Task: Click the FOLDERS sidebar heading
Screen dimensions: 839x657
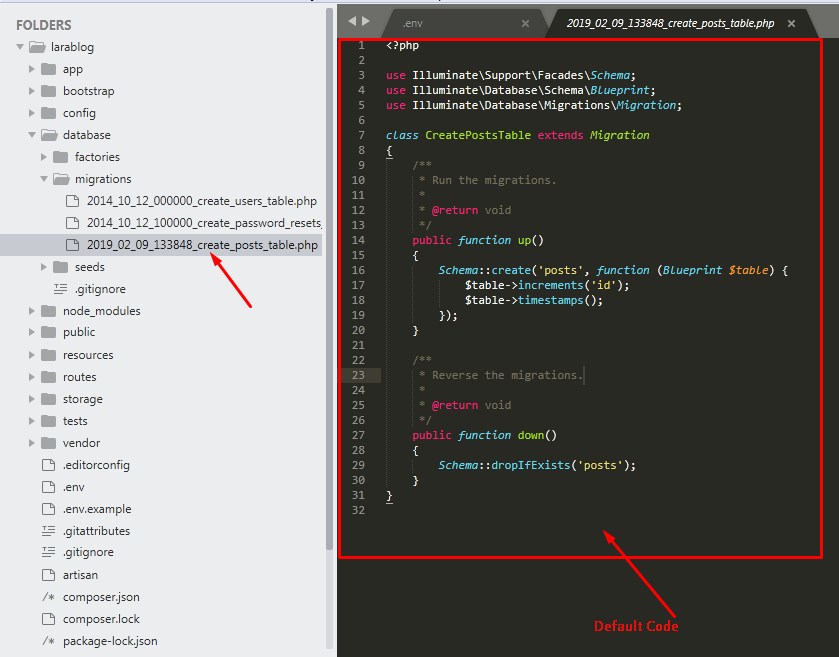Action: coord(43,25)
